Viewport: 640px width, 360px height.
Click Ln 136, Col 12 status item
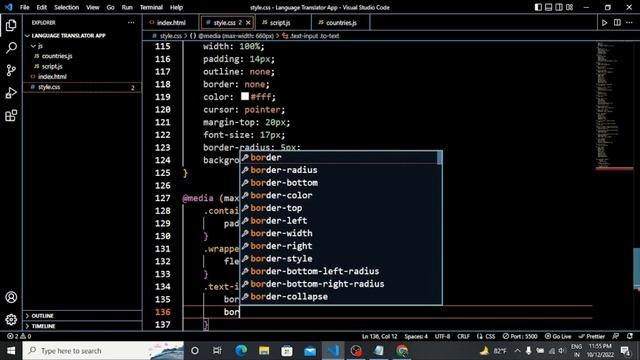(379, 336)
